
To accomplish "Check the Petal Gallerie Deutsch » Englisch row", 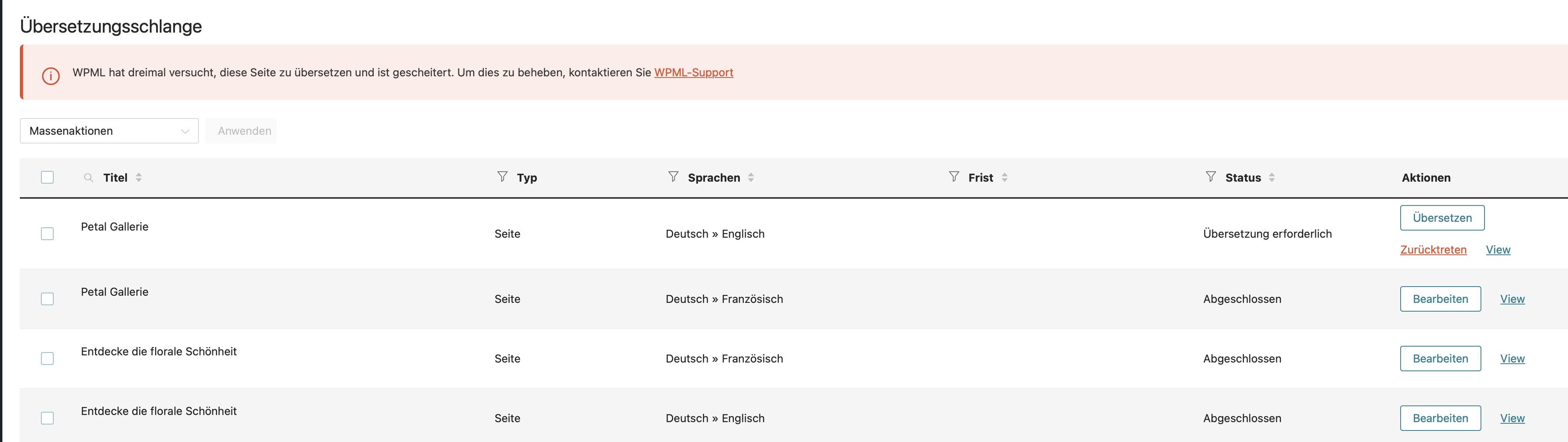I will (x=47, y=234).
